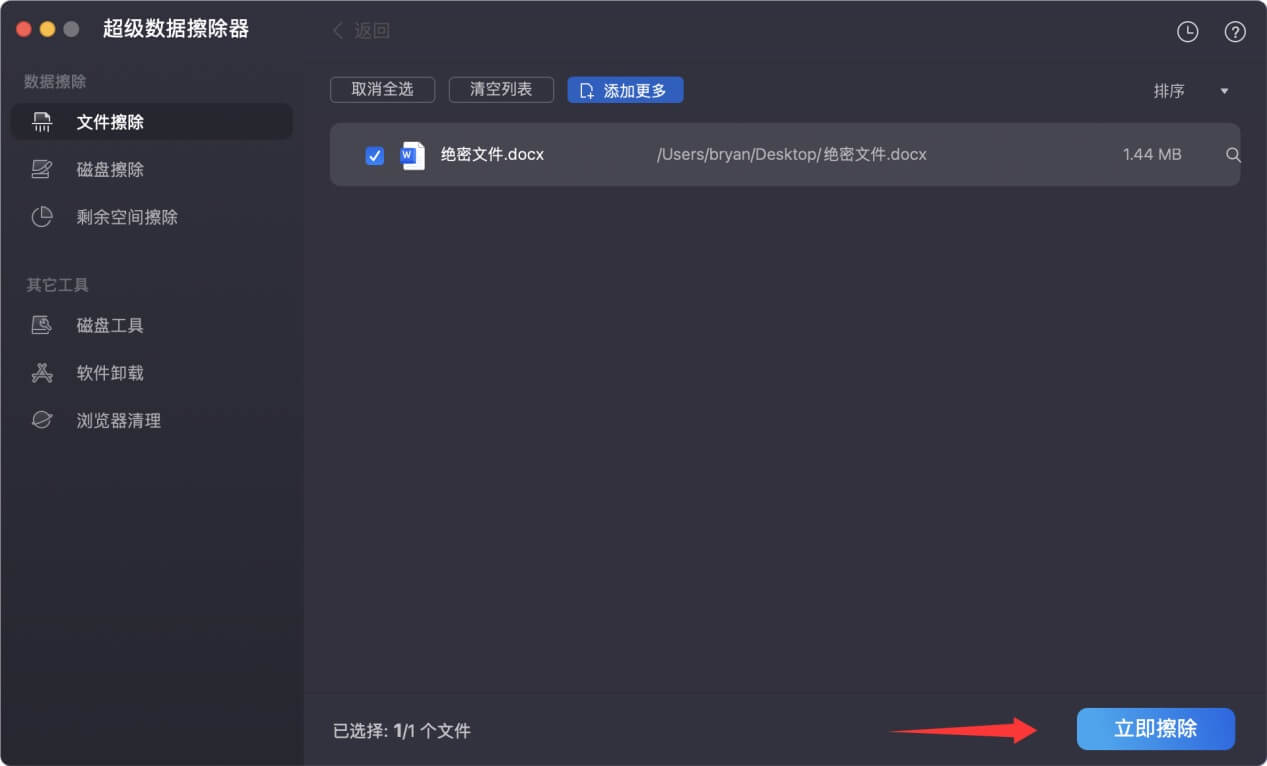Click 取消全选 to deselect all files

pos(382,89)
